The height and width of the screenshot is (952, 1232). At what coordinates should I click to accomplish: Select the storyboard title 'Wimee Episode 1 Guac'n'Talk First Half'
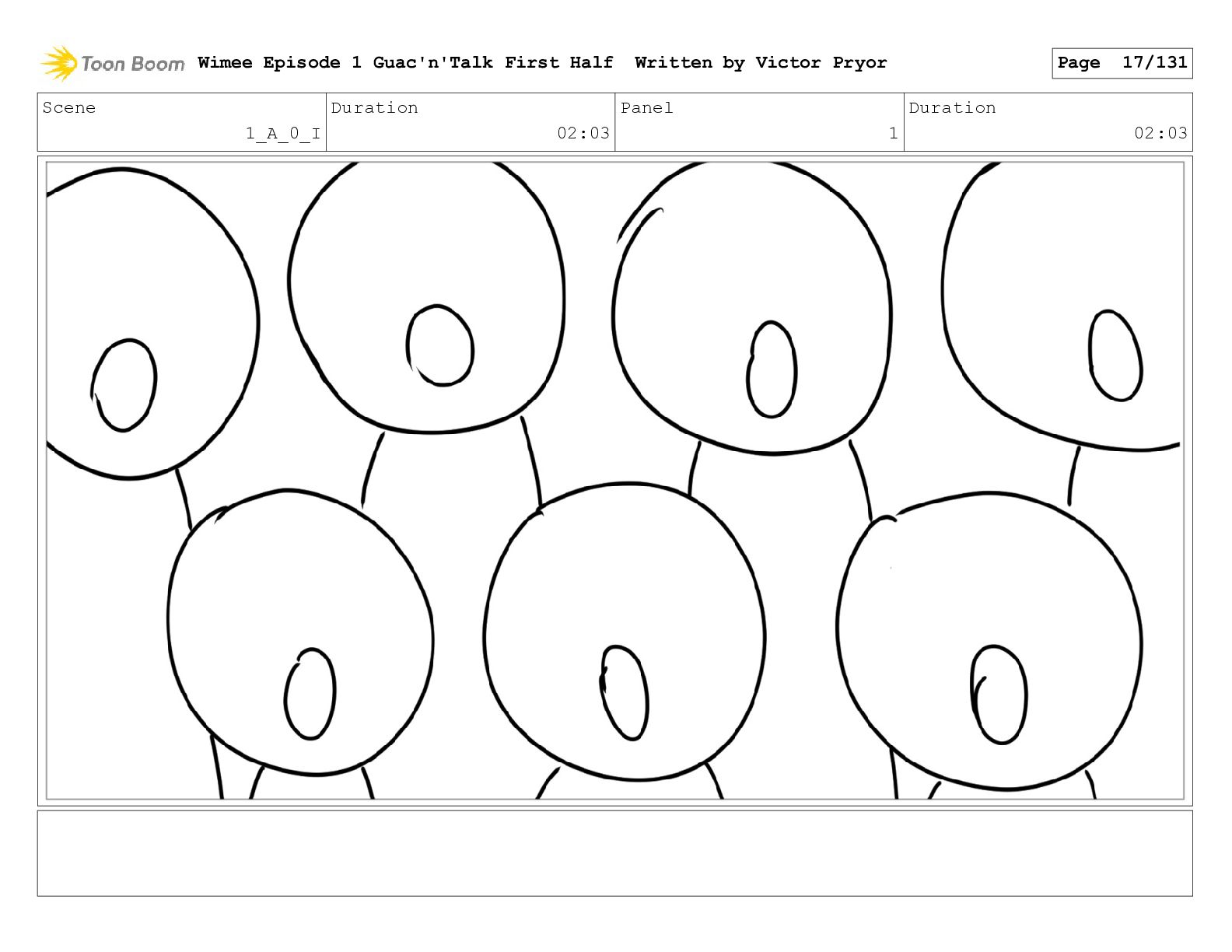pos(405,62)
